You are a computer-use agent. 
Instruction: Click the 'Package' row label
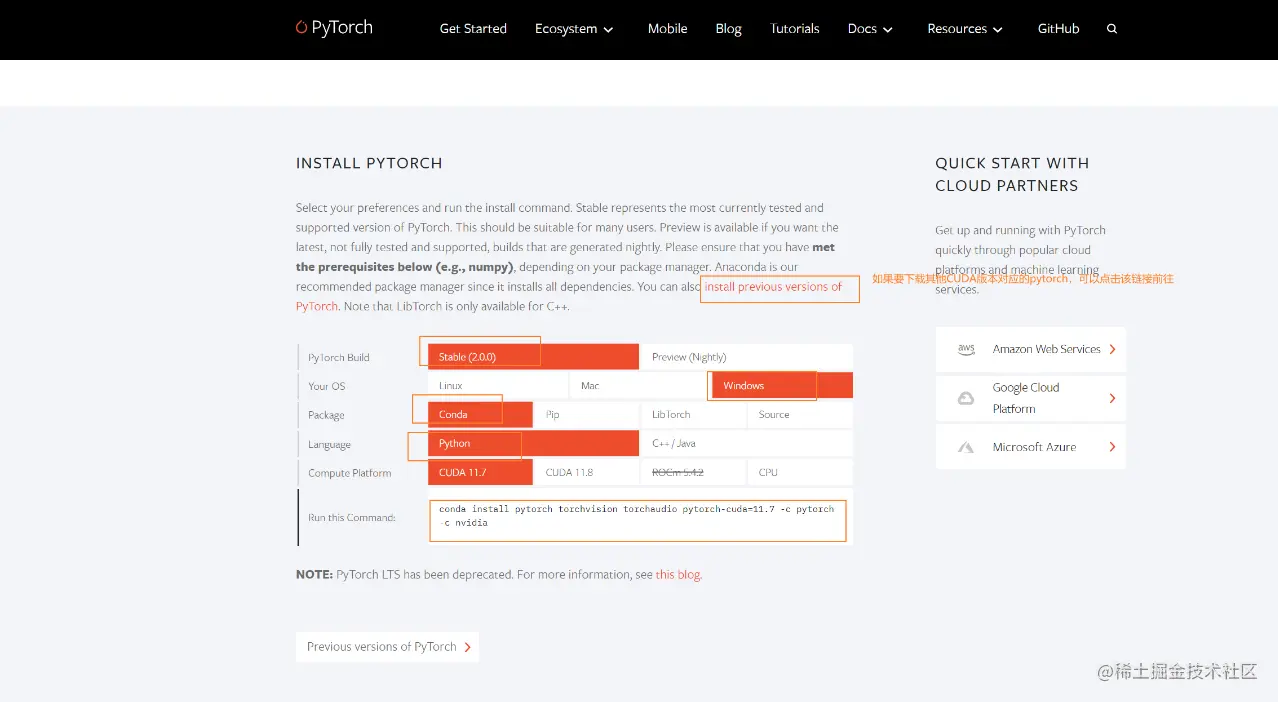pos(326,416)
